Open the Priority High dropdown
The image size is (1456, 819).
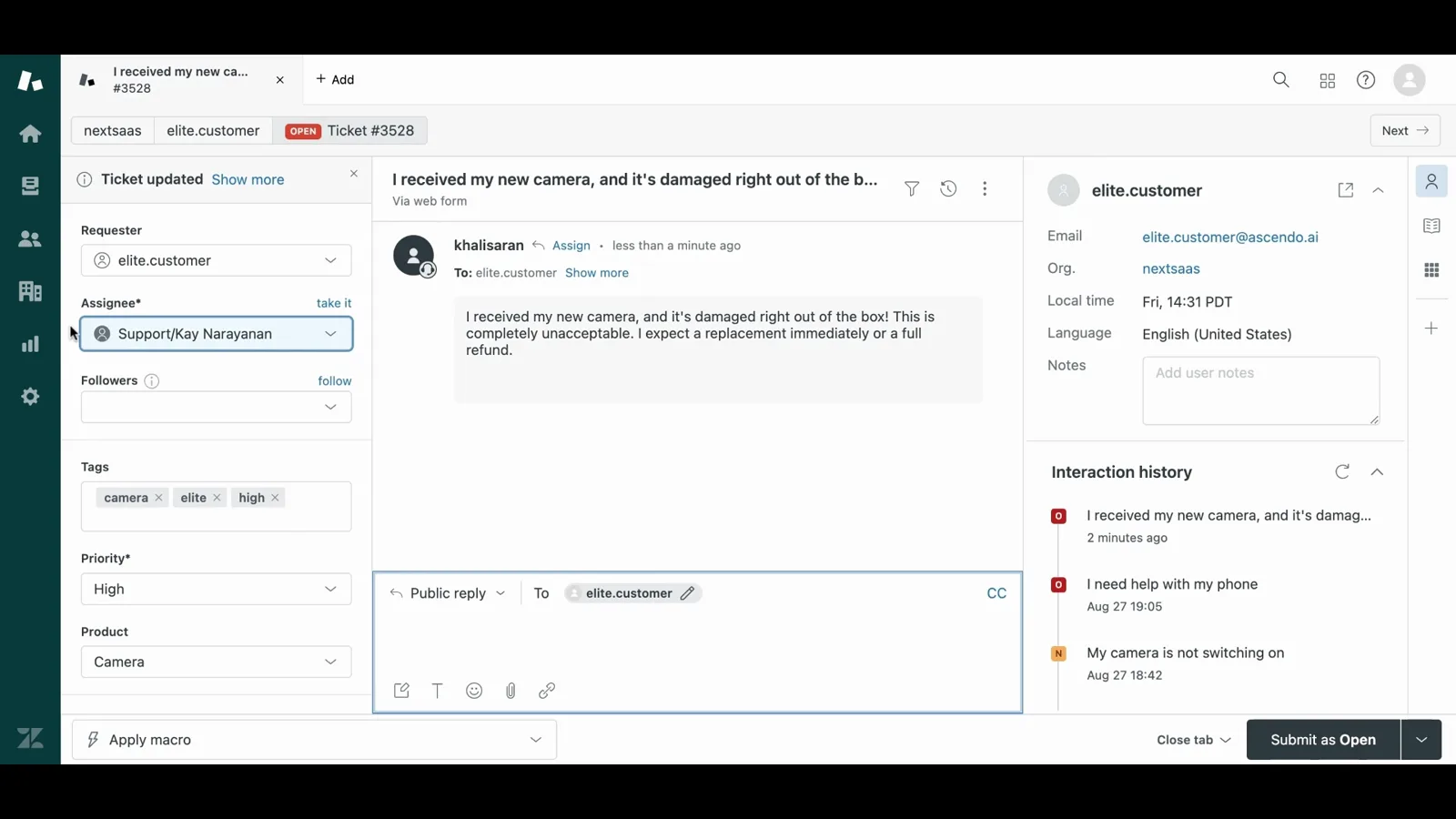pos(217,589)
